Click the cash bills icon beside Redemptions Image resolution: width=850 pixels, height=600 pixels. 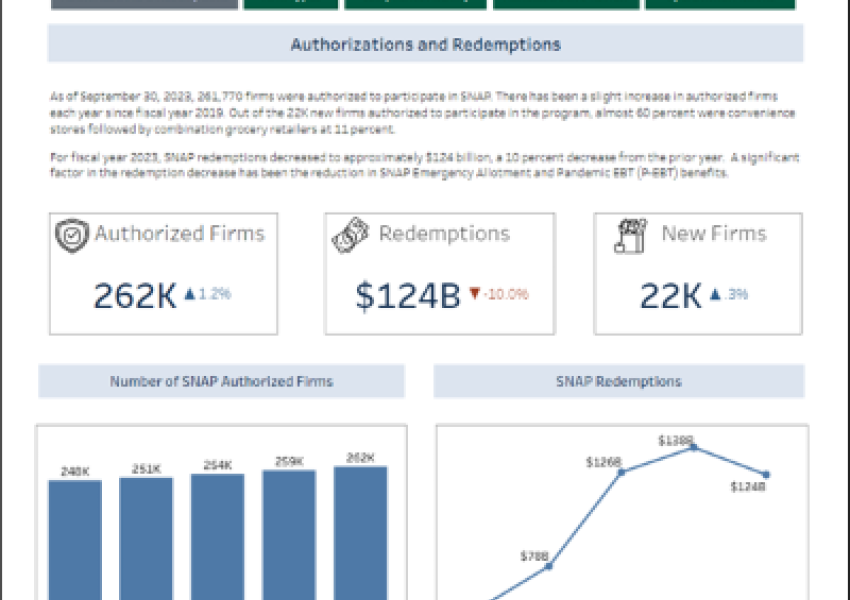click(x=351, y=235)
